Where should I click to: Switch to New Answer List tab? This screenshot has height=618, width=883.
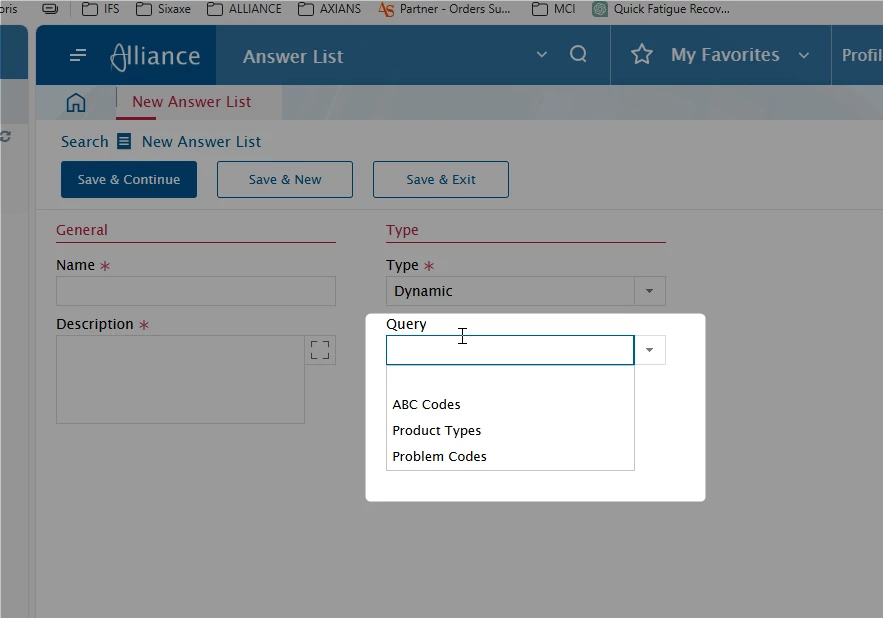191,102
